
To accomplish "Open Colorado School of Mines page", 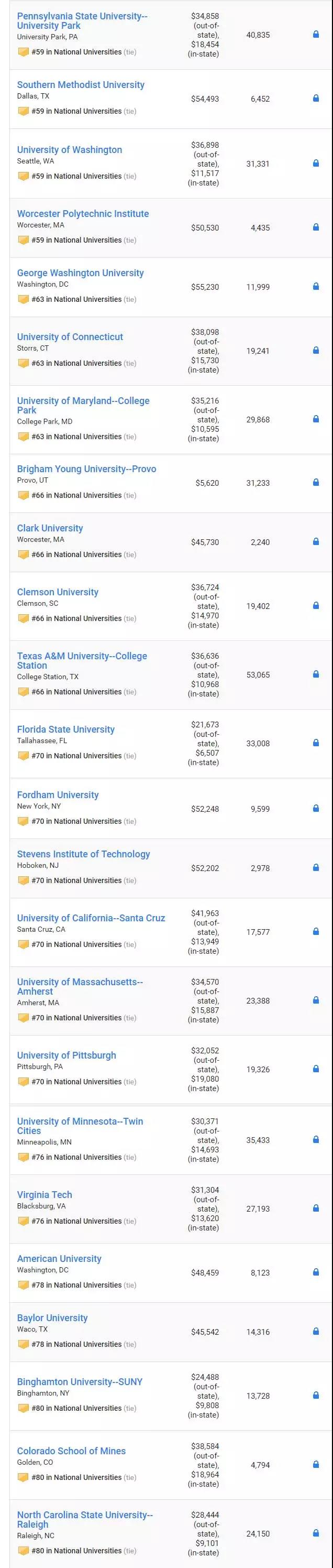I will point(71,1451).
